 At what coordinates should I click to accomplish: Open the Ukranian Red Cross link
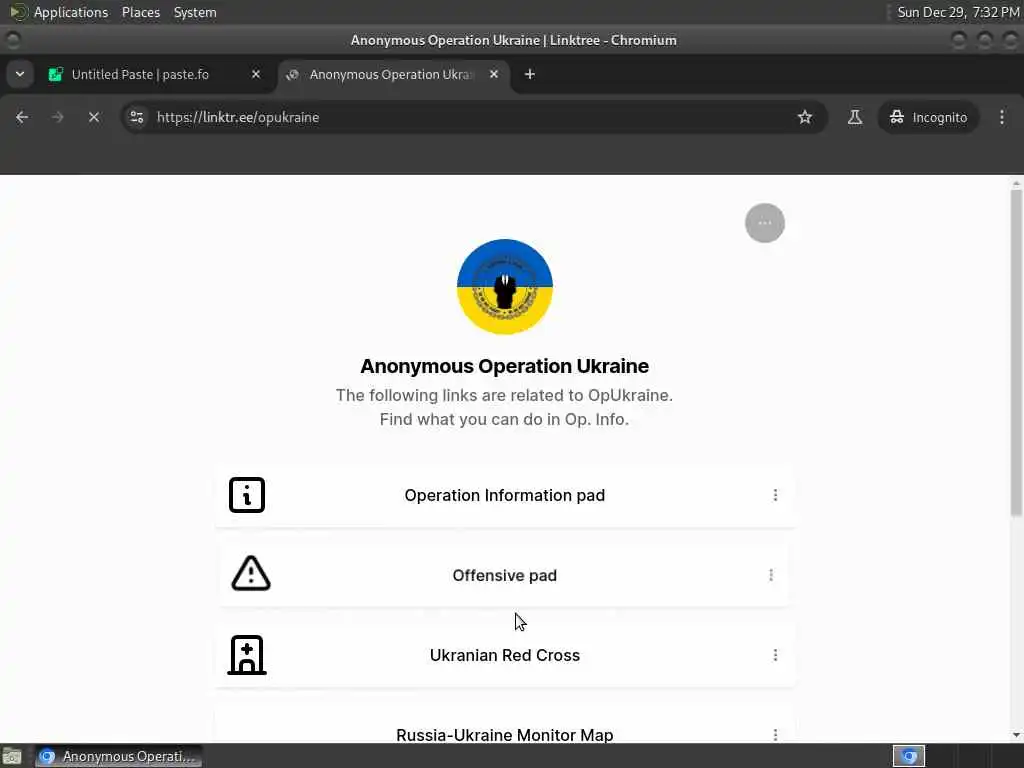click(505, 656)
